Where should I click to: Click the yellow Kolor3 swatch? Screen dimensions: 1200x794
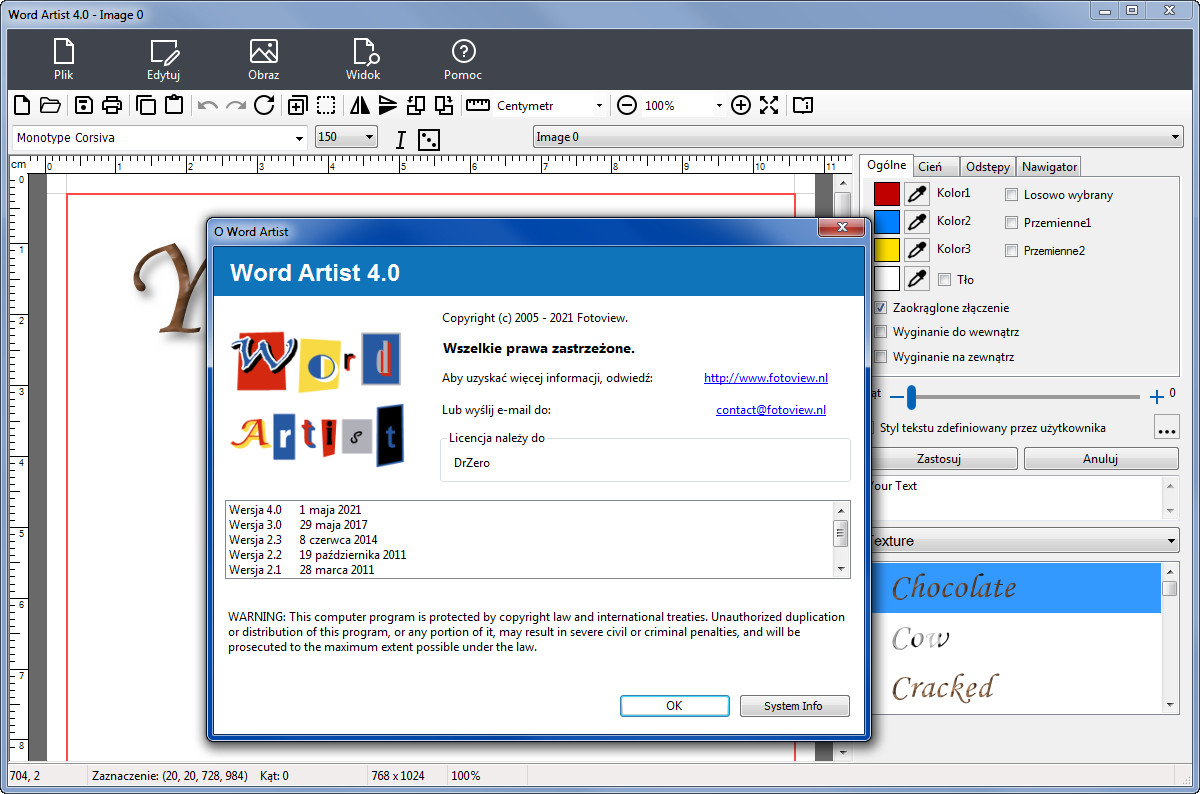coord(887,250)
